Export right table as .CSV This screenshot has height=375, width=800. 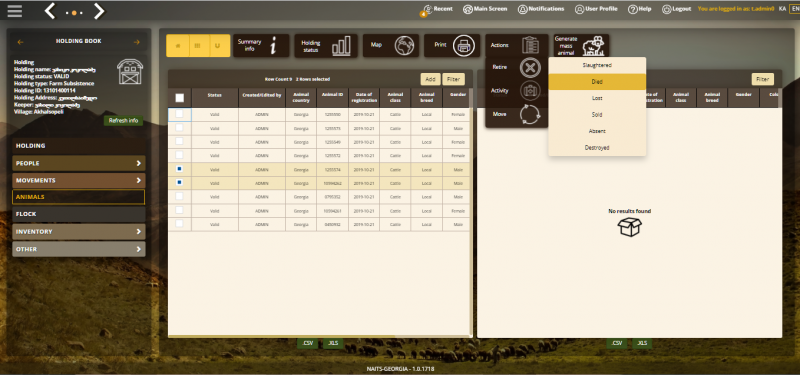pyautogui.click(x=617, y=343)
